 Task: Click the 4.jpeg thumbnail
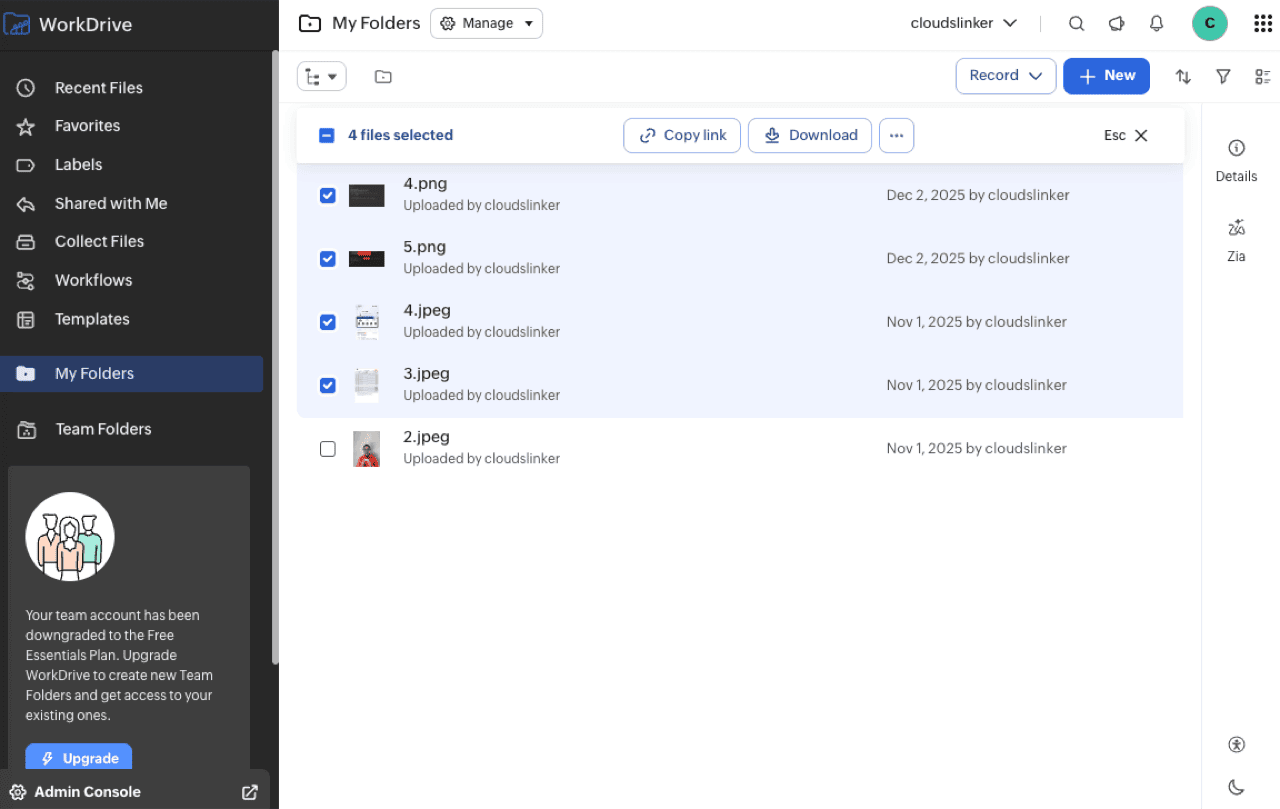[x=367, y=322]
